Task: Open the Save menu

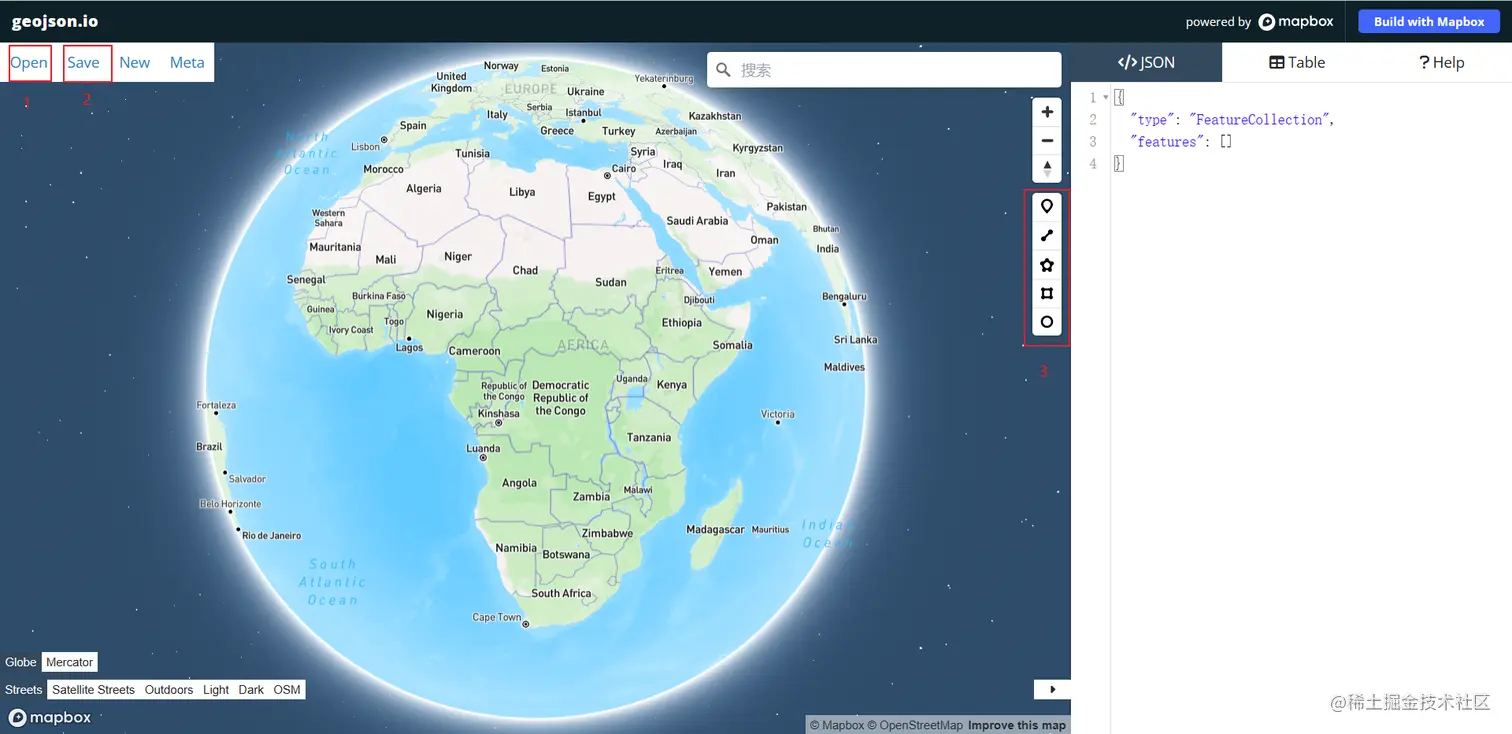Action: 84,62
